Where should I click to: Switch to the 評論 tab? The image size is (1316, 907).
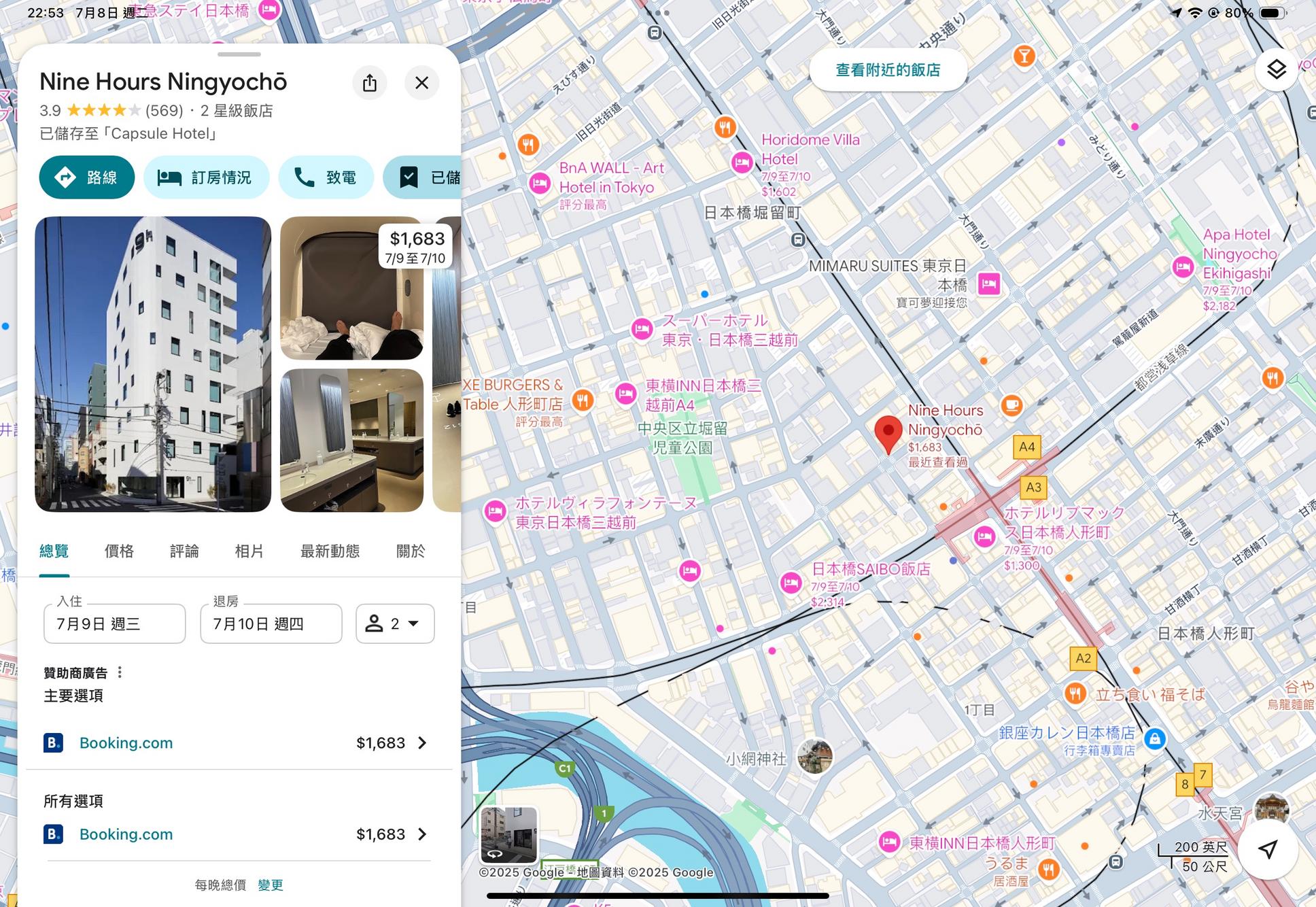click(184, 551)
